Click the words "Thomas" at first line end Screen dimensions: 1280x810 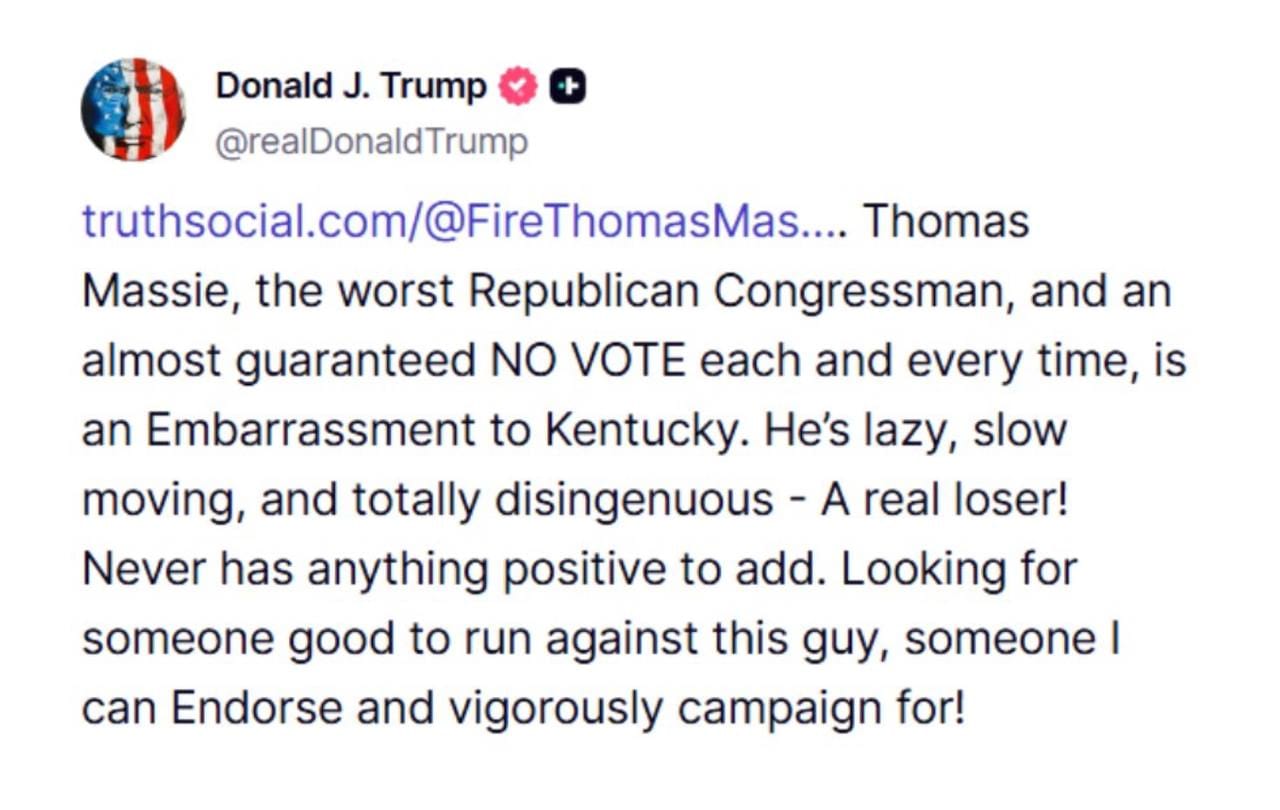point(946,221)
